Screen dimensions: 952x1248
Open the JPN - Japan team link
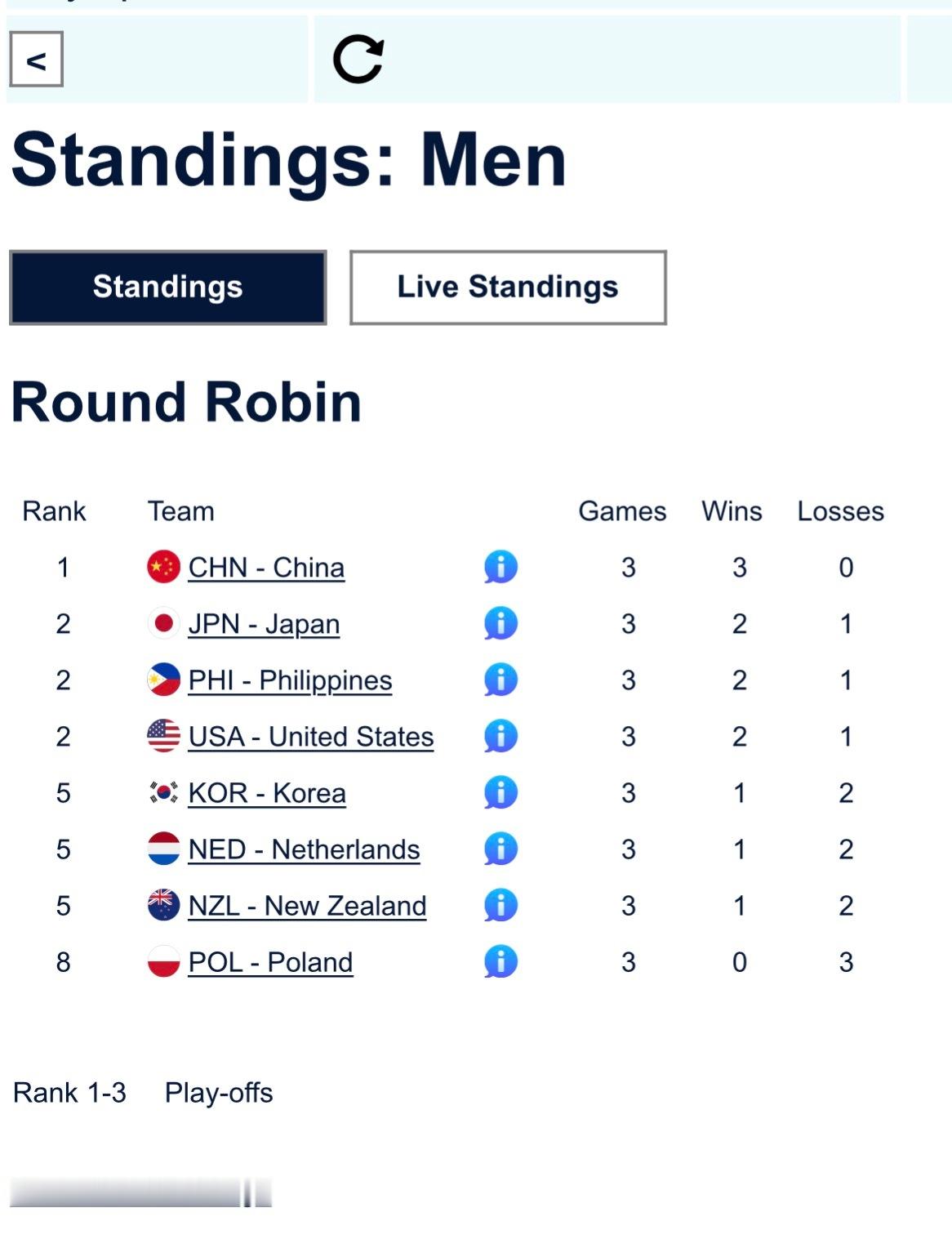click(264, 624)
